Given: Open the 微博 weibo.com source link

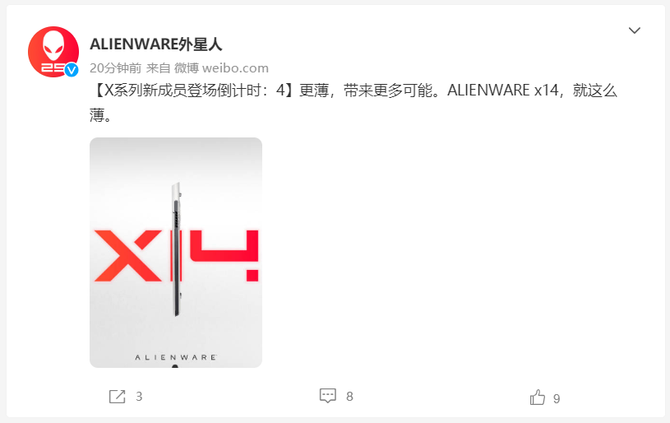Looking at the screenshot, I should pyautogui.click(x=221, y=68).
